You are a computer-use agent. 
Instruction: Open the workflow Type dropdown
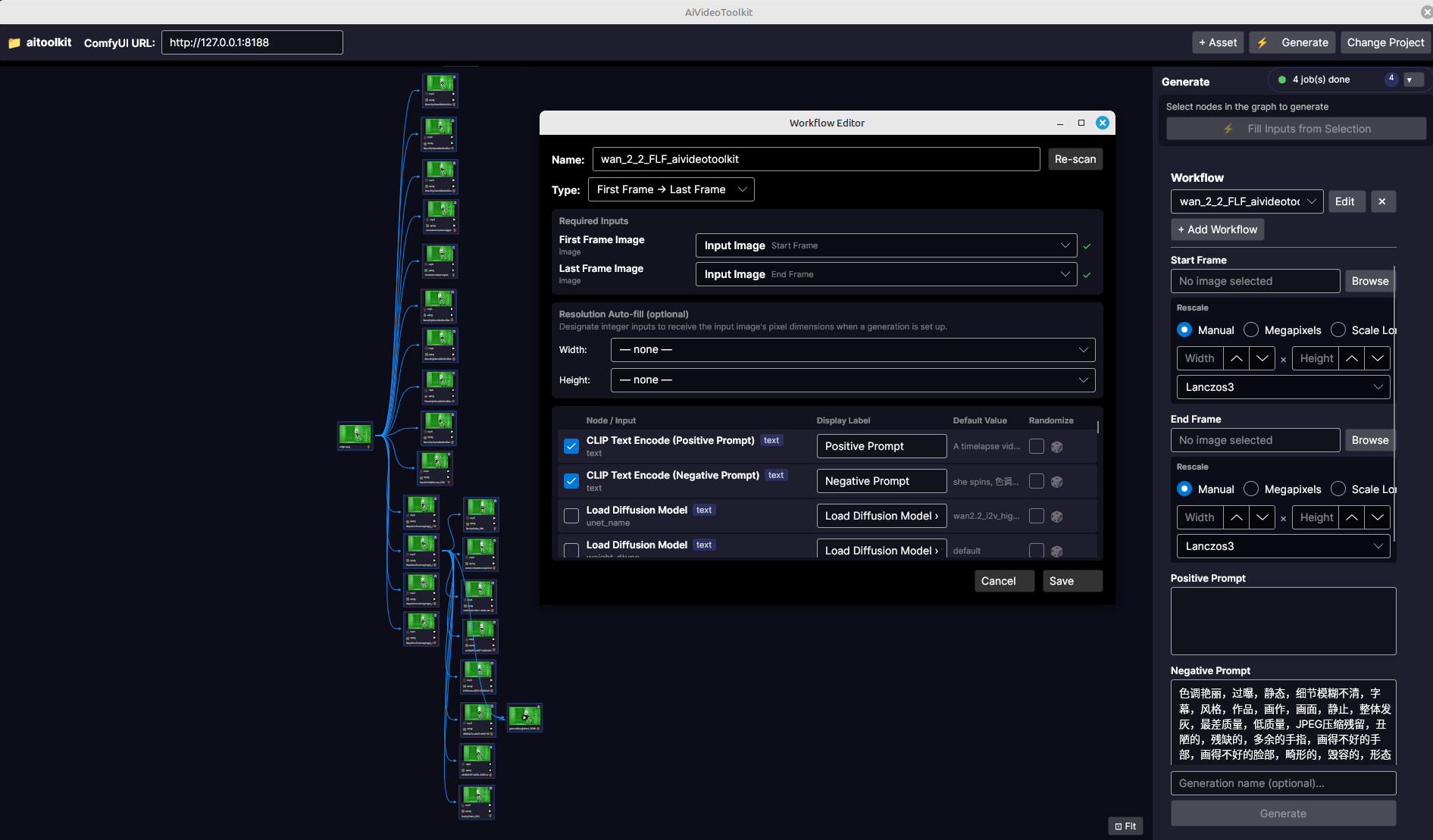pyautogui.click(x=671, y=189)
